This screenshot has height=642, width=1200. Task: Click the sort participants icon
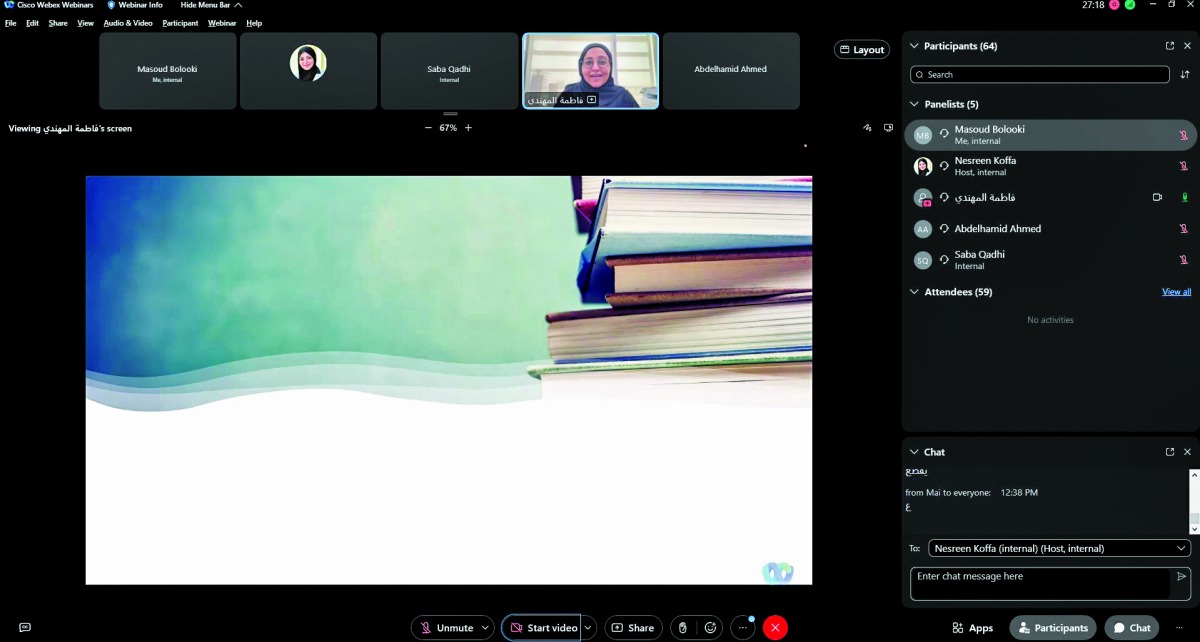pos(1185,75)
